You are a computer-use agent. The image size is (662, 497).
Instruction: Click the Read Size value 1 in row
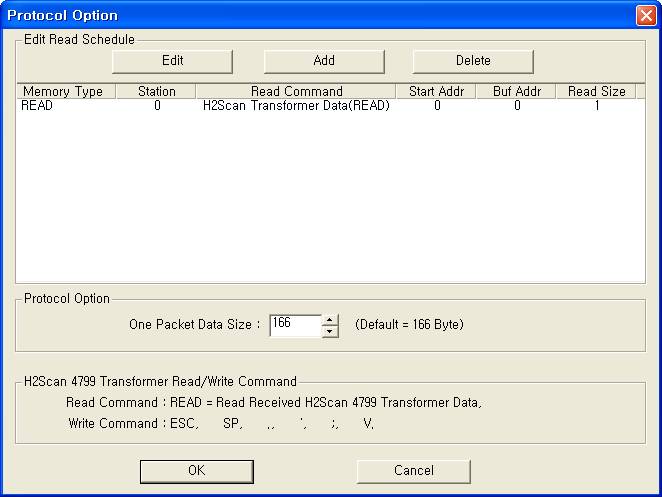(x=597, y=105)
